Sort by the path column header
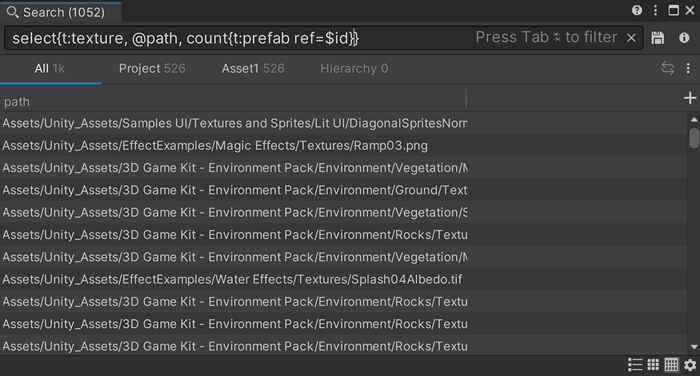The image size is (700, 376). [x=233, y=101]
